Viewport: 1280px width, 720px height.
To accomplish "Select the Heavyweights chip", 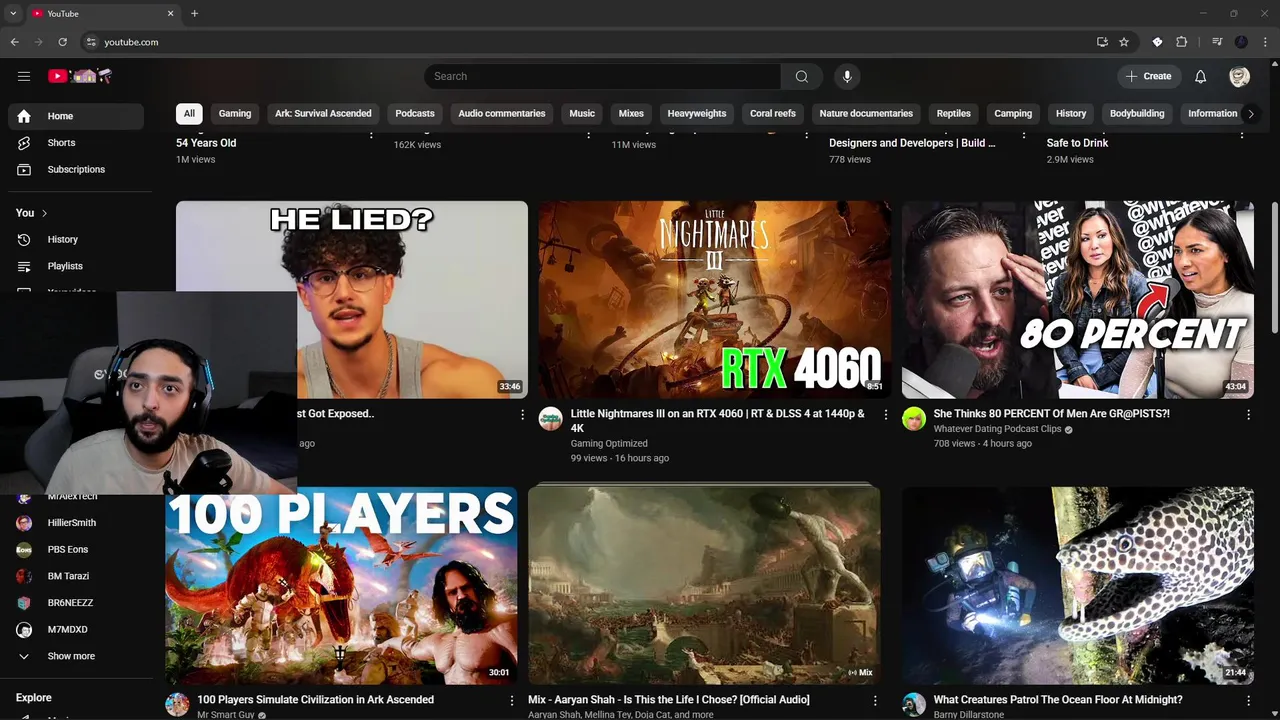I will click(x=697, y=113).
